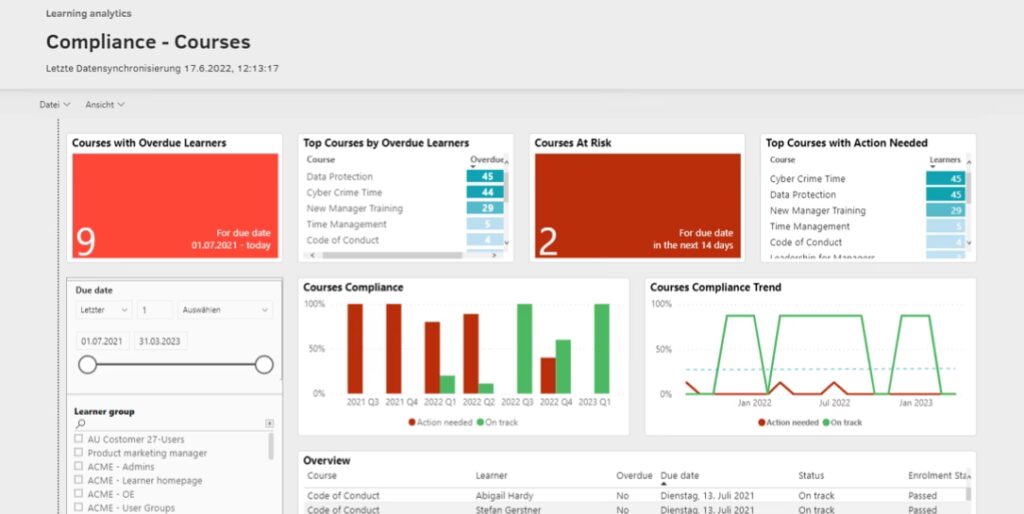Click the red Action needed legend marker in Courses Compliance
1024x514 pixels.
(x=413, y=422)
